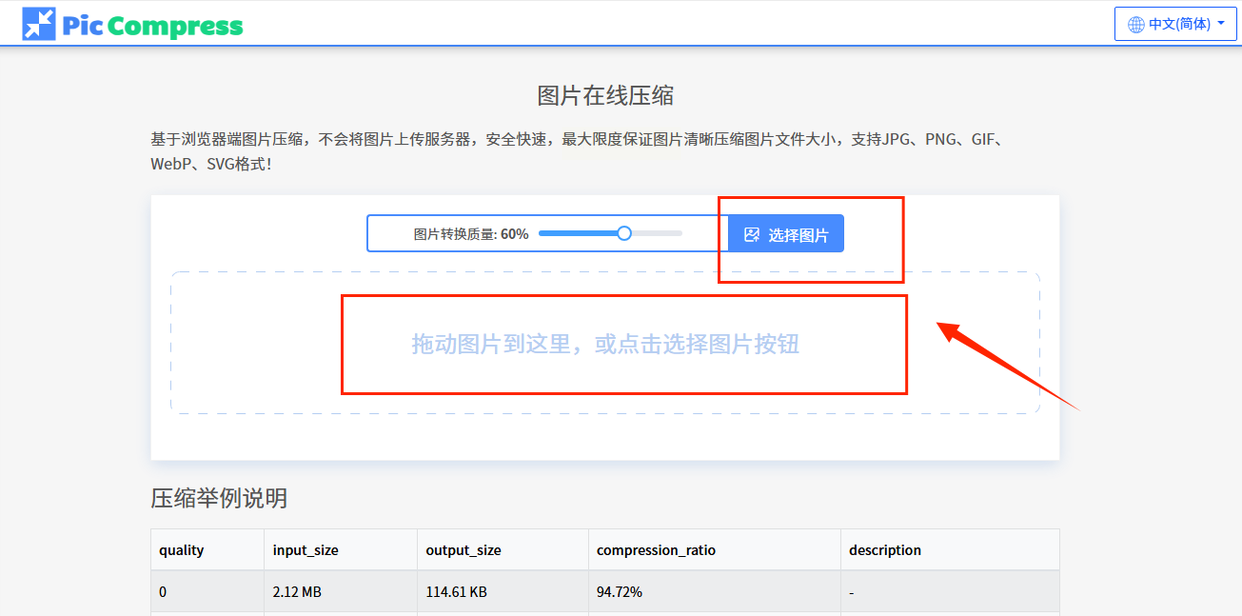Click the image quality slider handle

624,233
